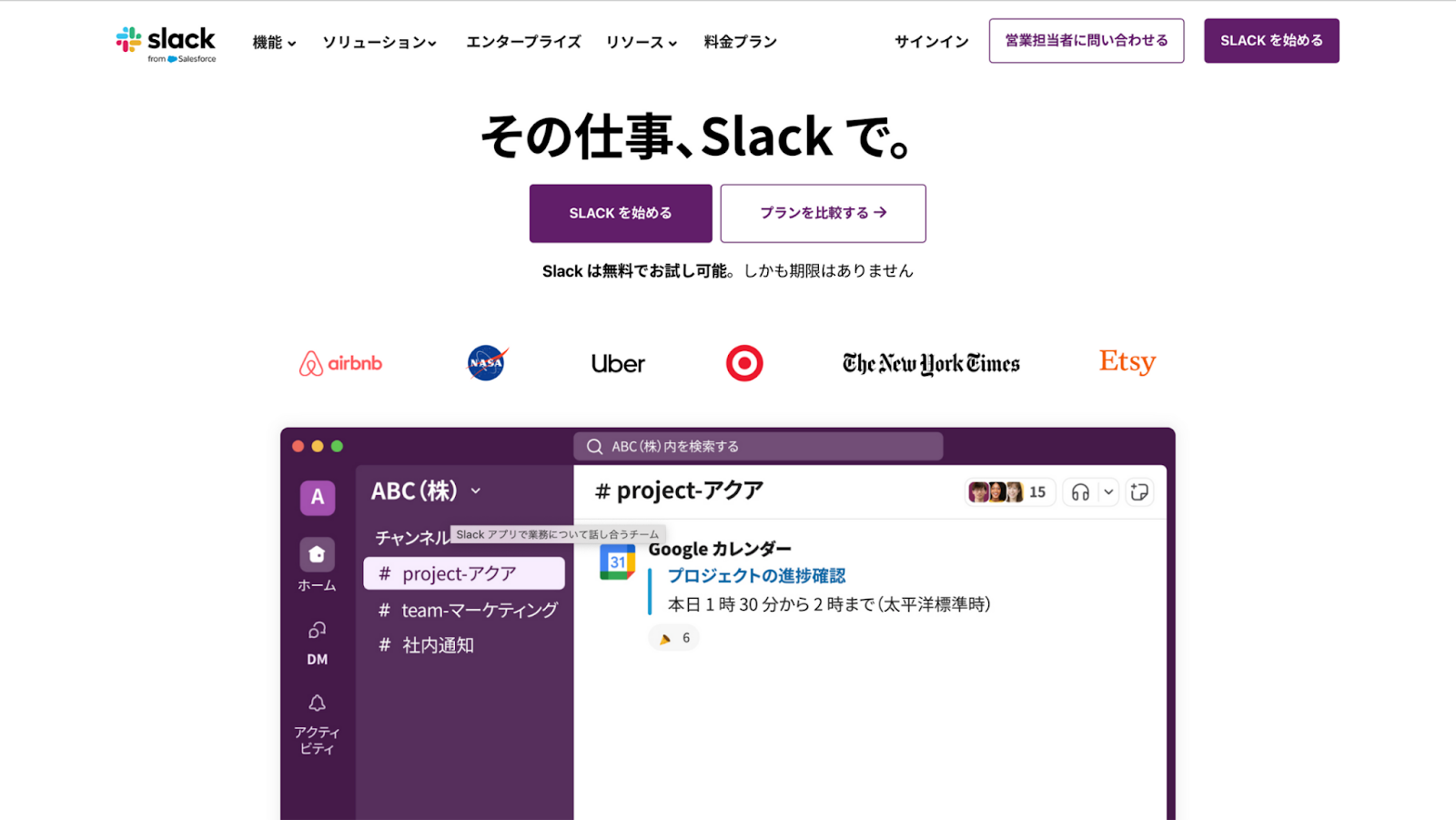Viewport: 1456px width, 820px height.
Task: Click the hero SLACK を始める button
Action: [x=621, y=213]
